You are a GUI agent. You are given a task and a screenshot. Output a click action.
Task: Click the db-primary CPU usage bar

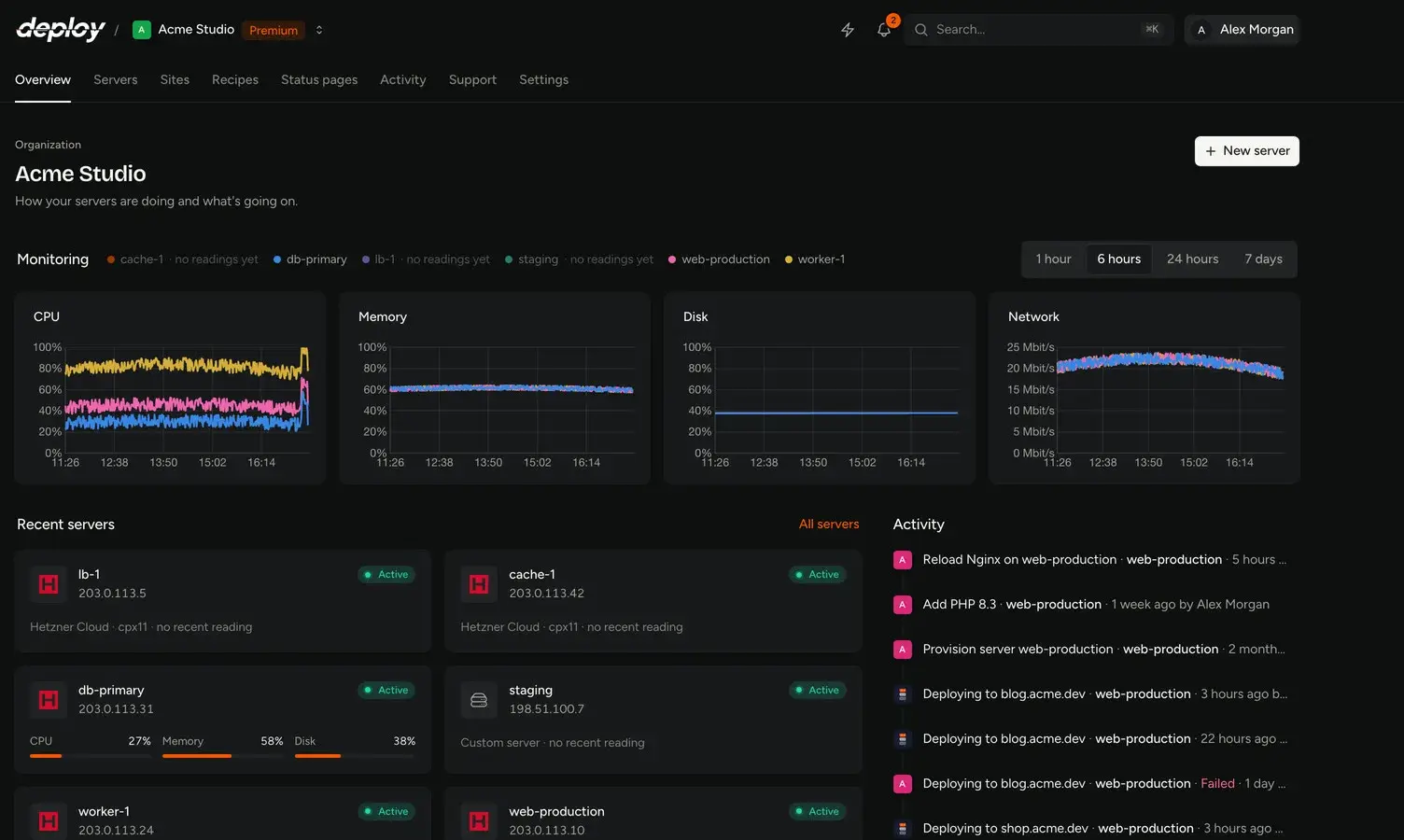point(91,756)
